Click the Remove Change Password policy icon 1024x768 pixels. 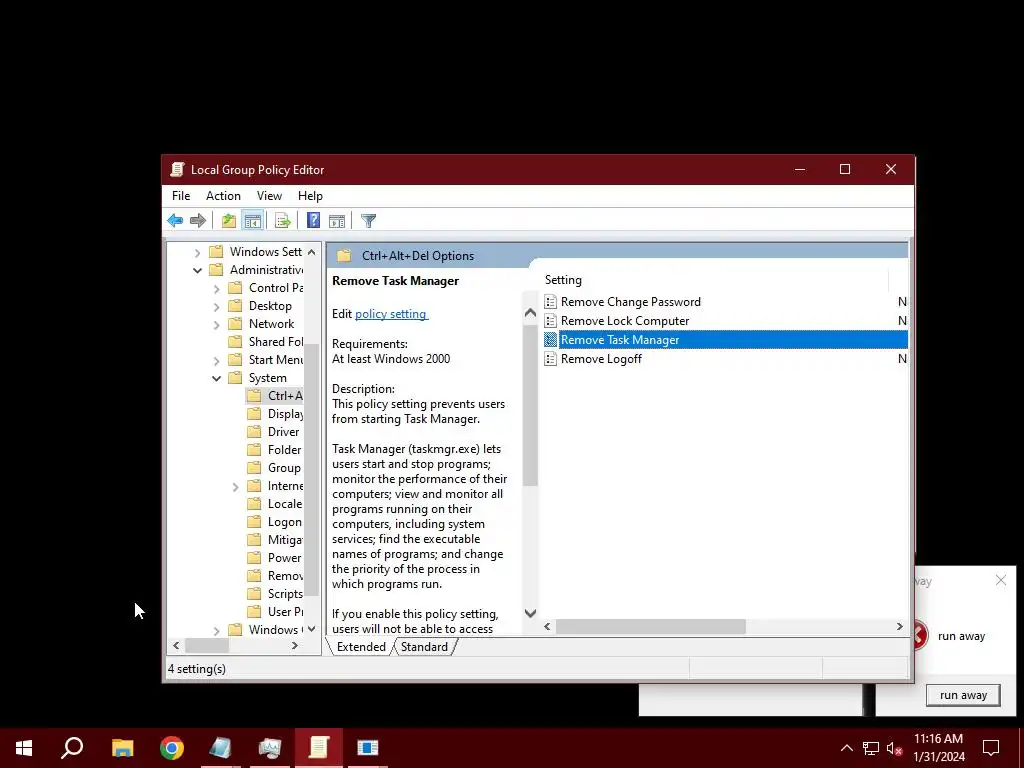(x=551, y=302)
